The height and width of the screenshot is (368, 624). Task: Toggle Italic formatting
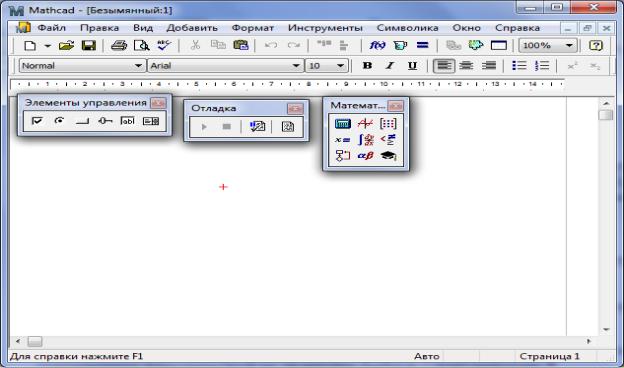[390, 66]
